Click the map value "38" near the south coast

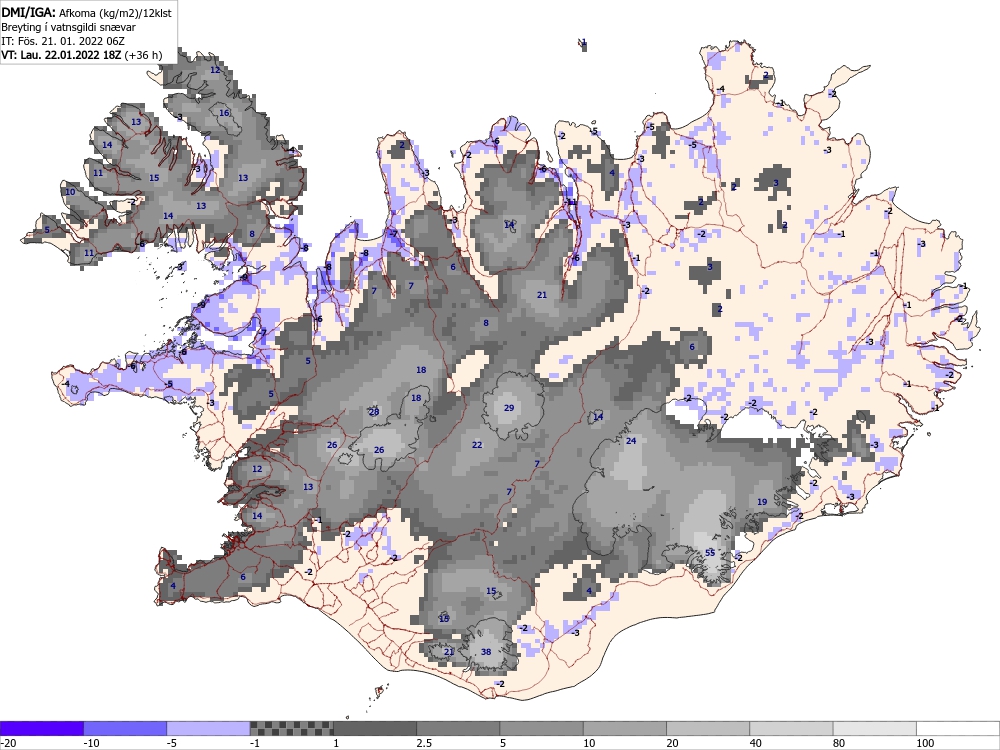pos(486,652)
